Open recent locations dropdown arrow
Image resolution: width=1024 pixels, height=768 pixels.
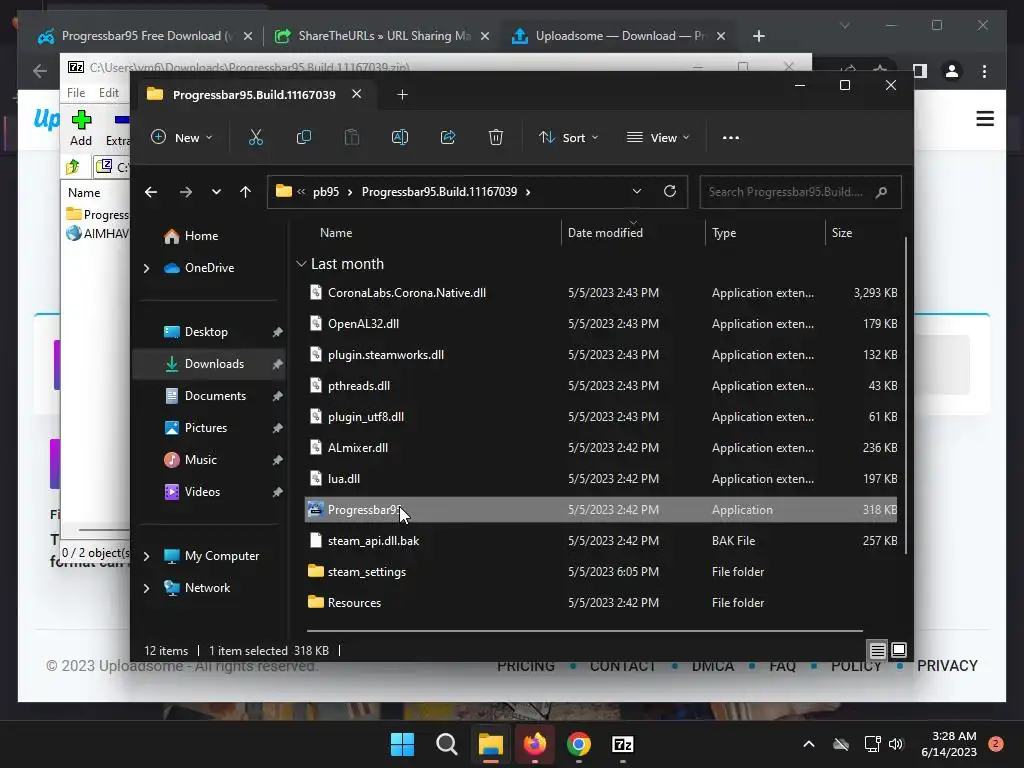[216, 192]
